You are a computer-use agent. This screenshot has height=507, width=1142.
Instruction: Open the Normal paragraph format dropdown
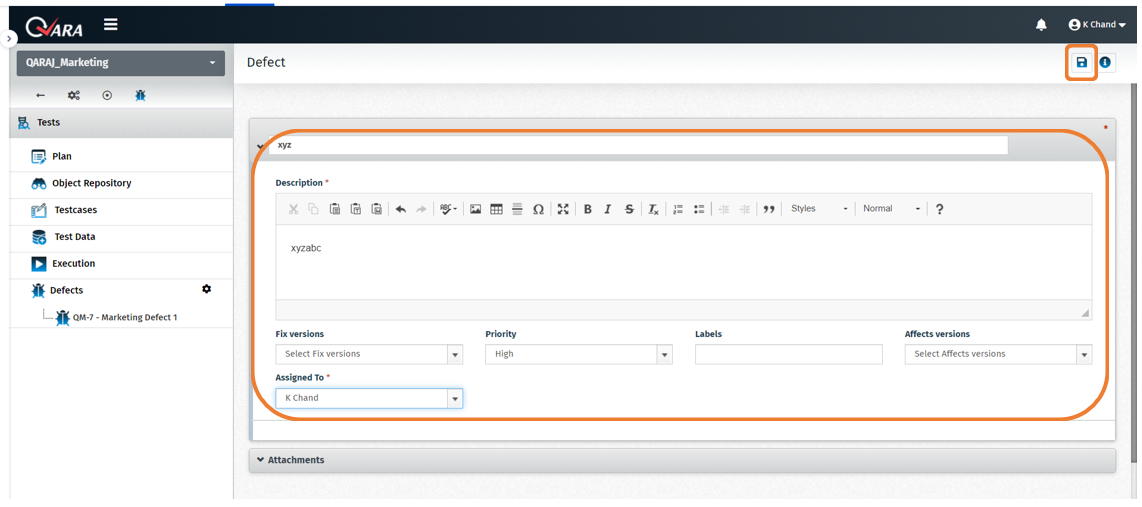(x=891, y=209)
